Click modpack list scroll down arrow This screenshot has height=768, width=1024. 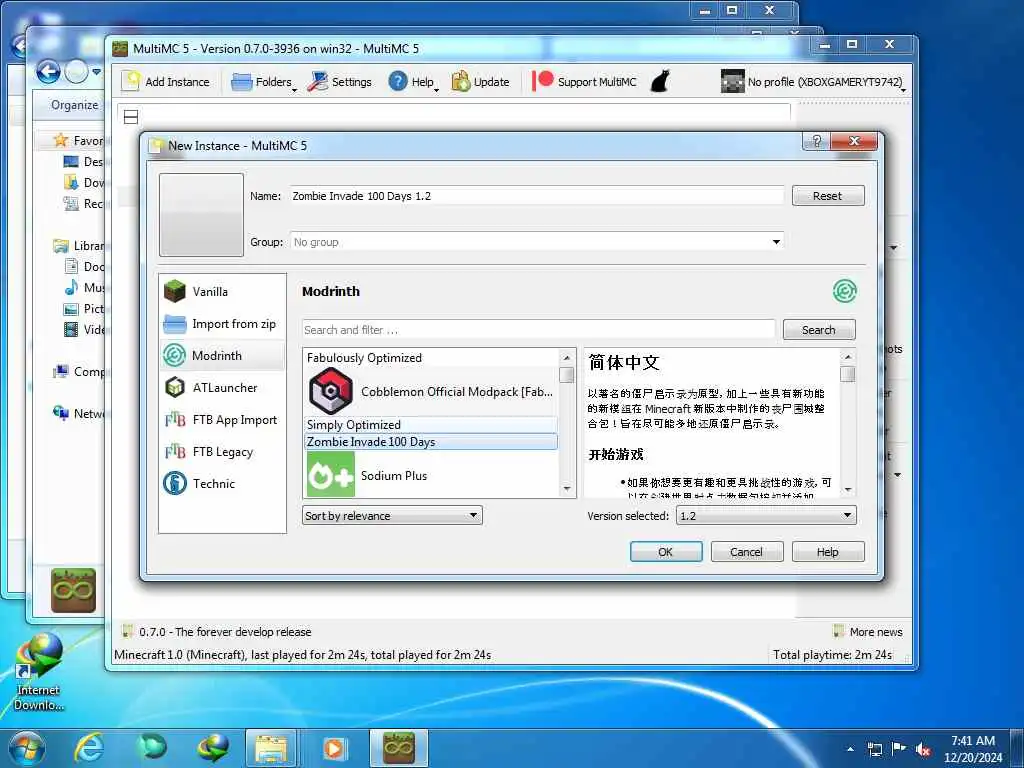(x=567, y=488)
